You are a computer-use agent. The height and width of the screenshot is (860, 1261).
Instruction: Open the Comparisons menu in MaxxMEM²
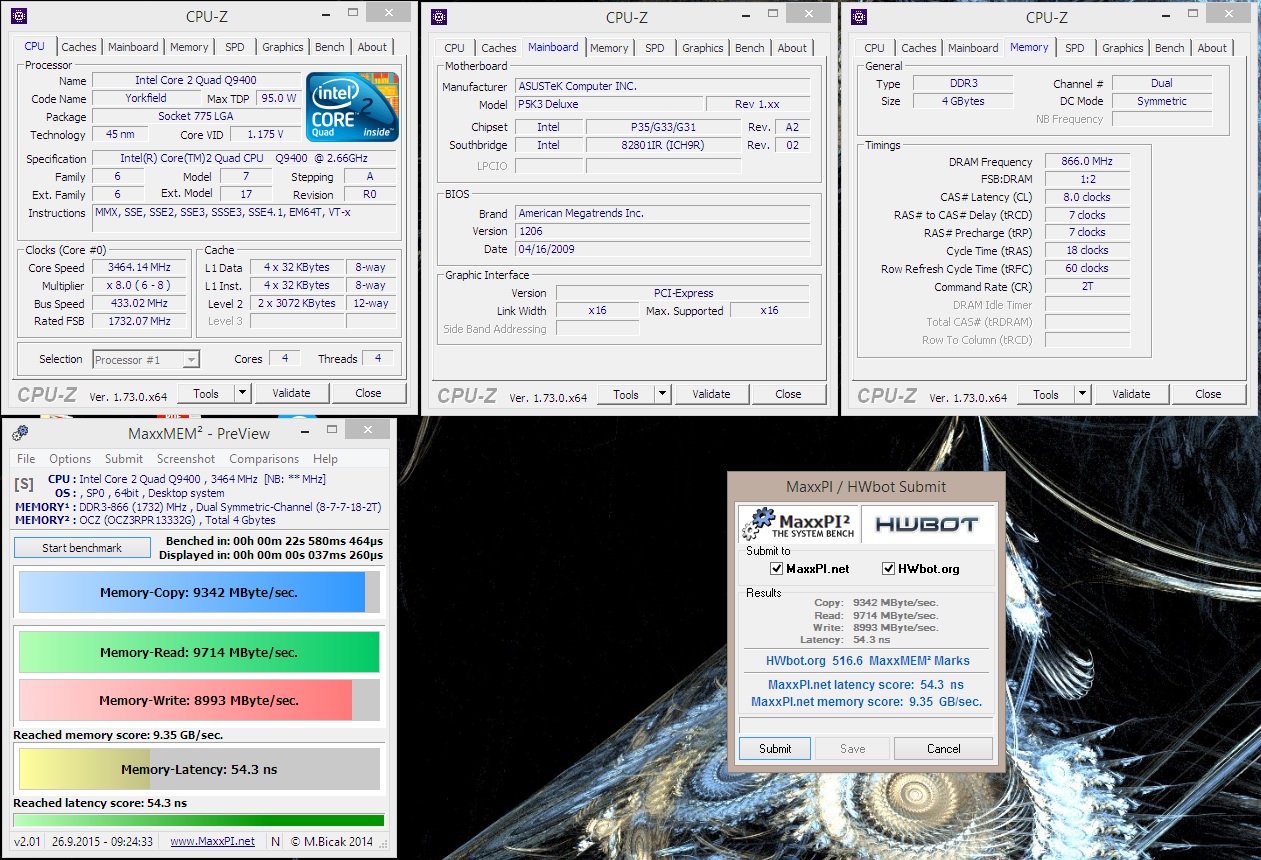264,459
